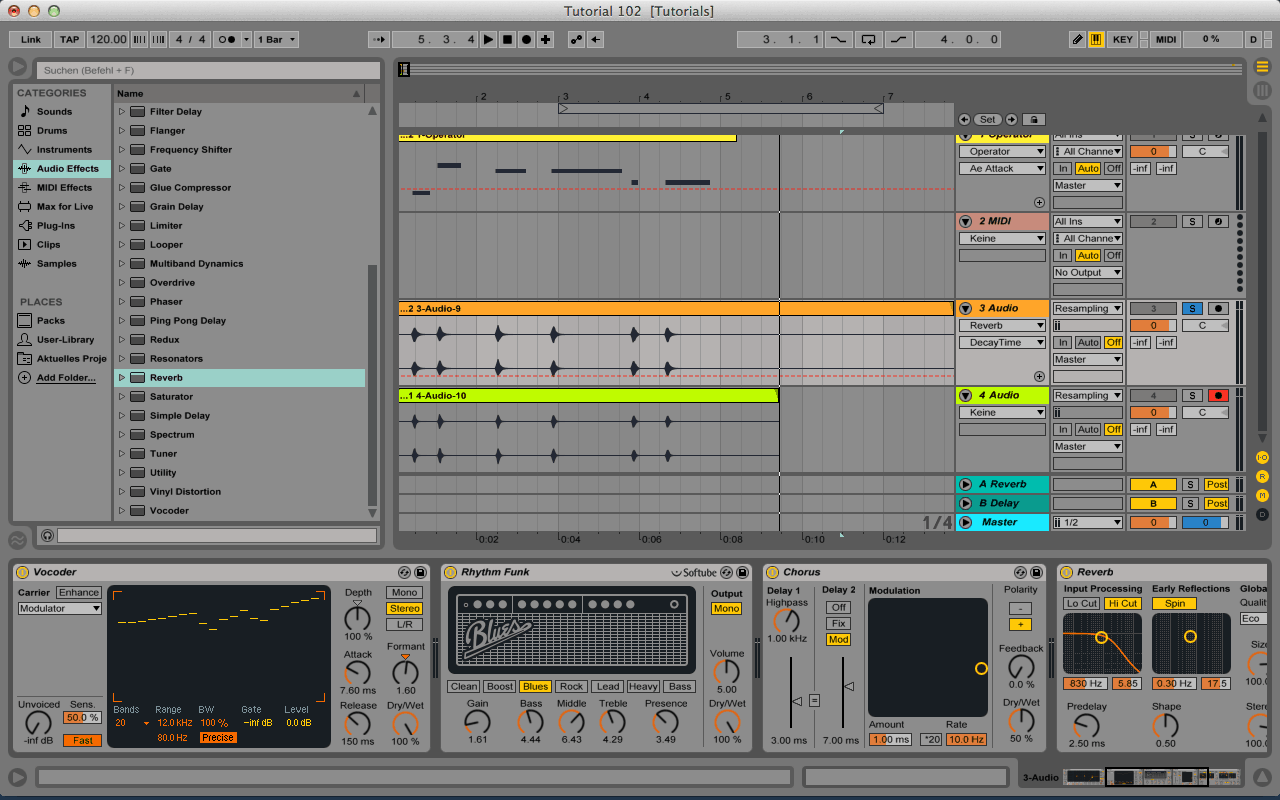Collapse the 3 Audio track with its disclosure triangle

(965, 308)
